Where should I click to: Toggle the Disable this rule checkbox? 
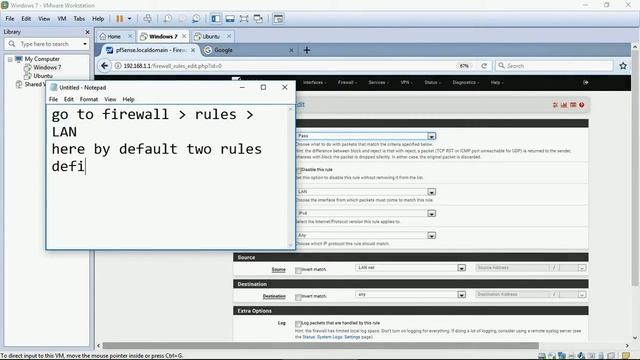coord(298,170)
